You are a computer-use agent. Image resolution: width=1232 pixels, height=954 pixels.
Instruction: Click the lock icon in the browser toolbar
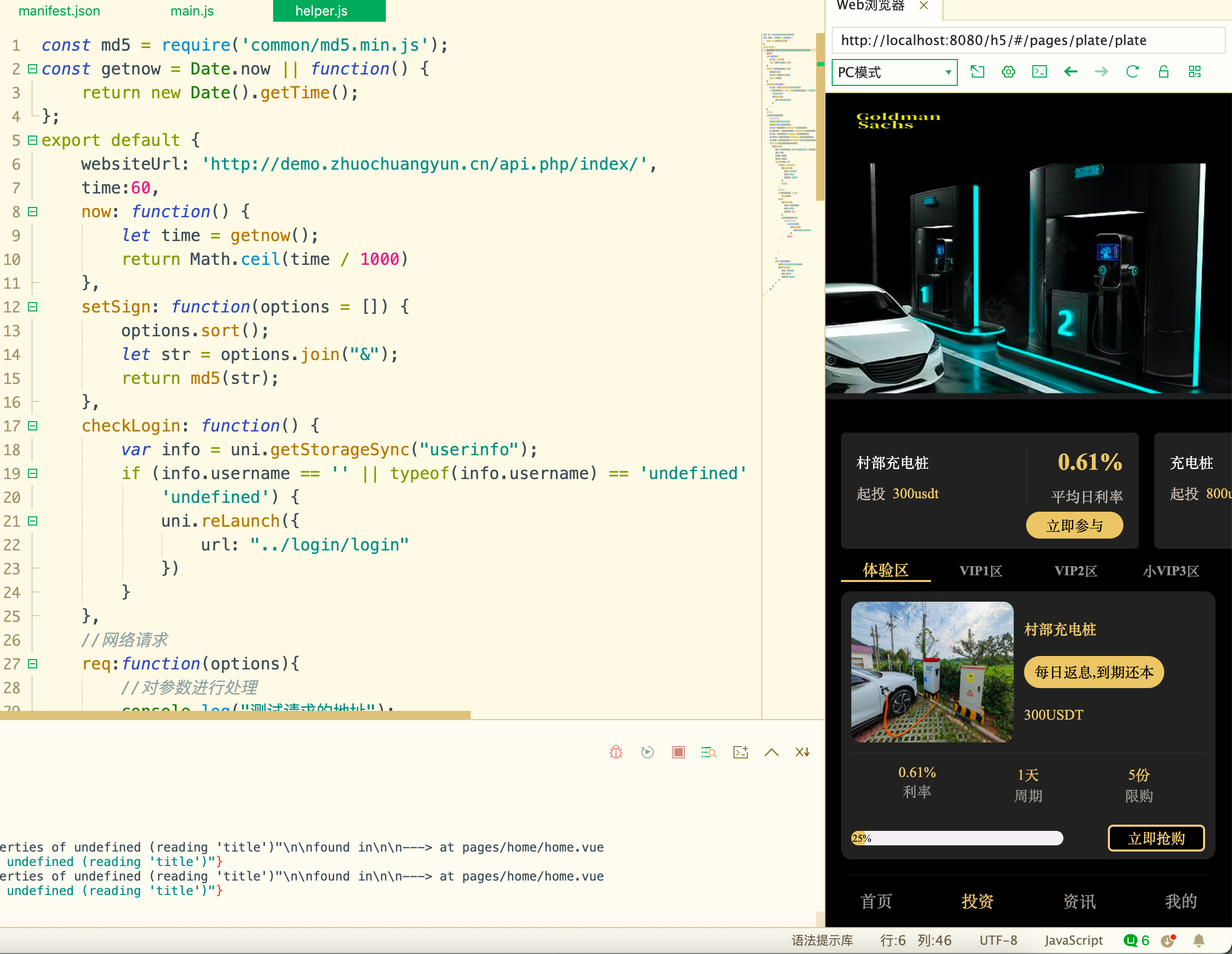[x=1163, y=71]
